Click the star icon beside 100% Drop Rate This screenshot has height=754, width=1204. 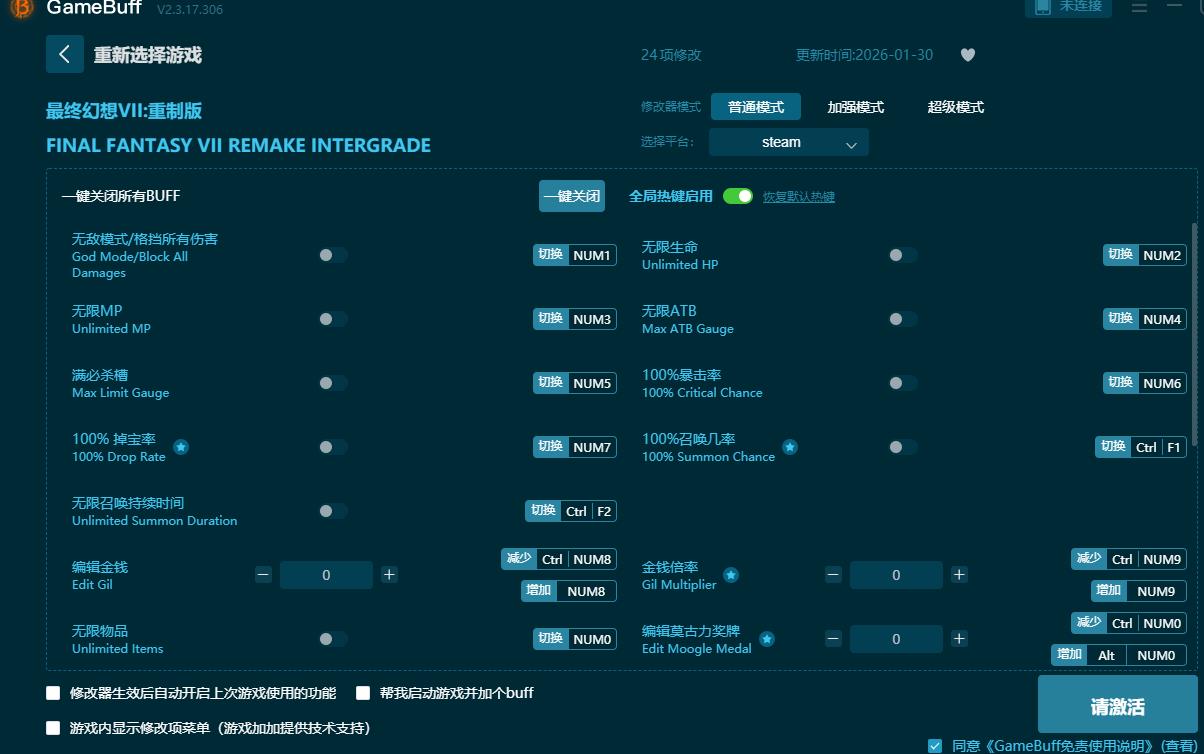pos(181,448)
